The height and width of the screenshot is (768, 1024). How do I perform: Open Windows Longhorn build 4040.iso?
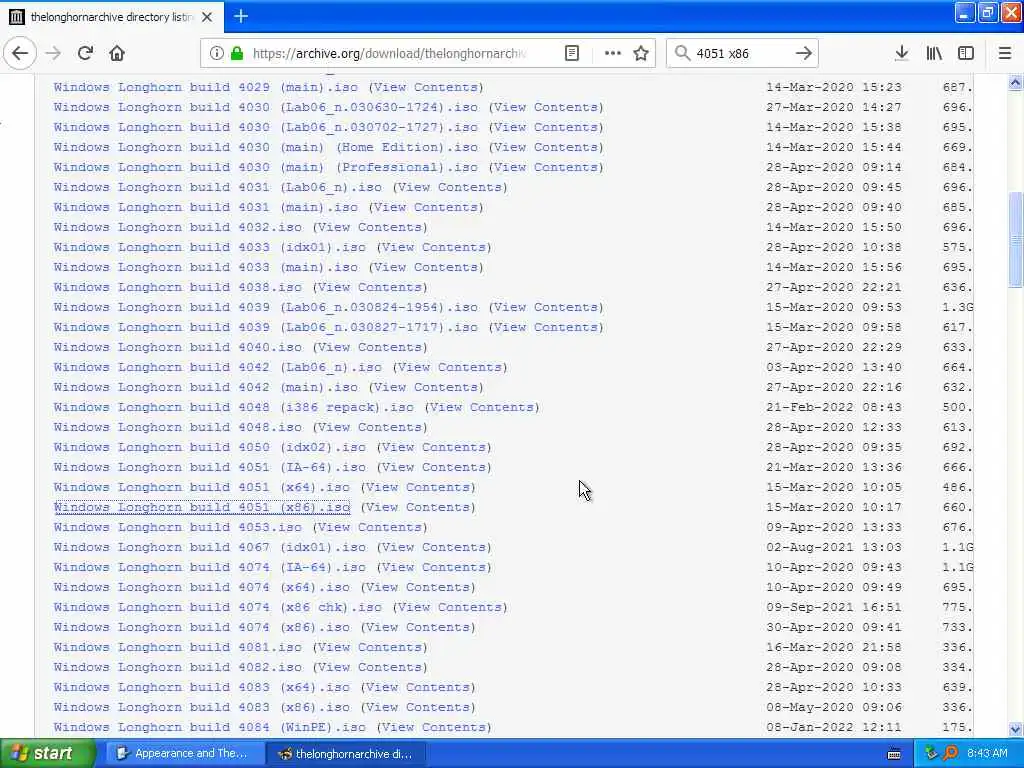click(x=178, y=347)
